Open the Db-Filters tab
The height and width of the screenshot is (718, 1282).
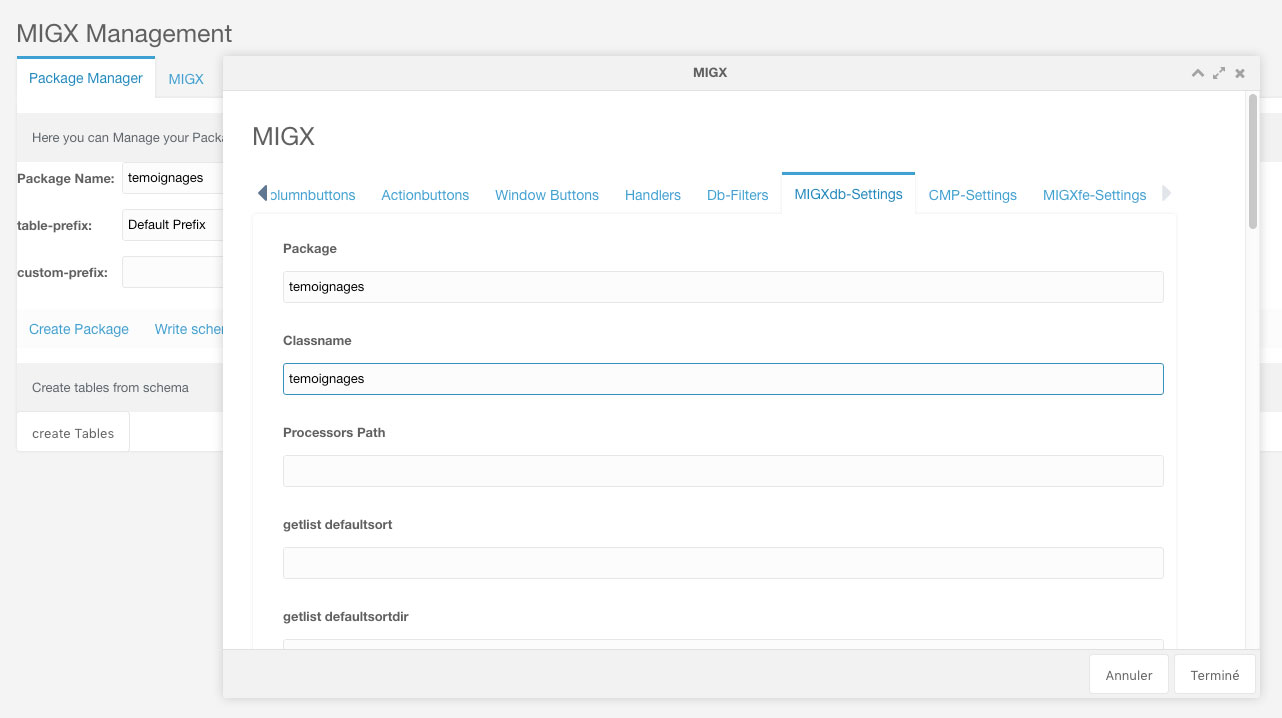pos(738,195)
